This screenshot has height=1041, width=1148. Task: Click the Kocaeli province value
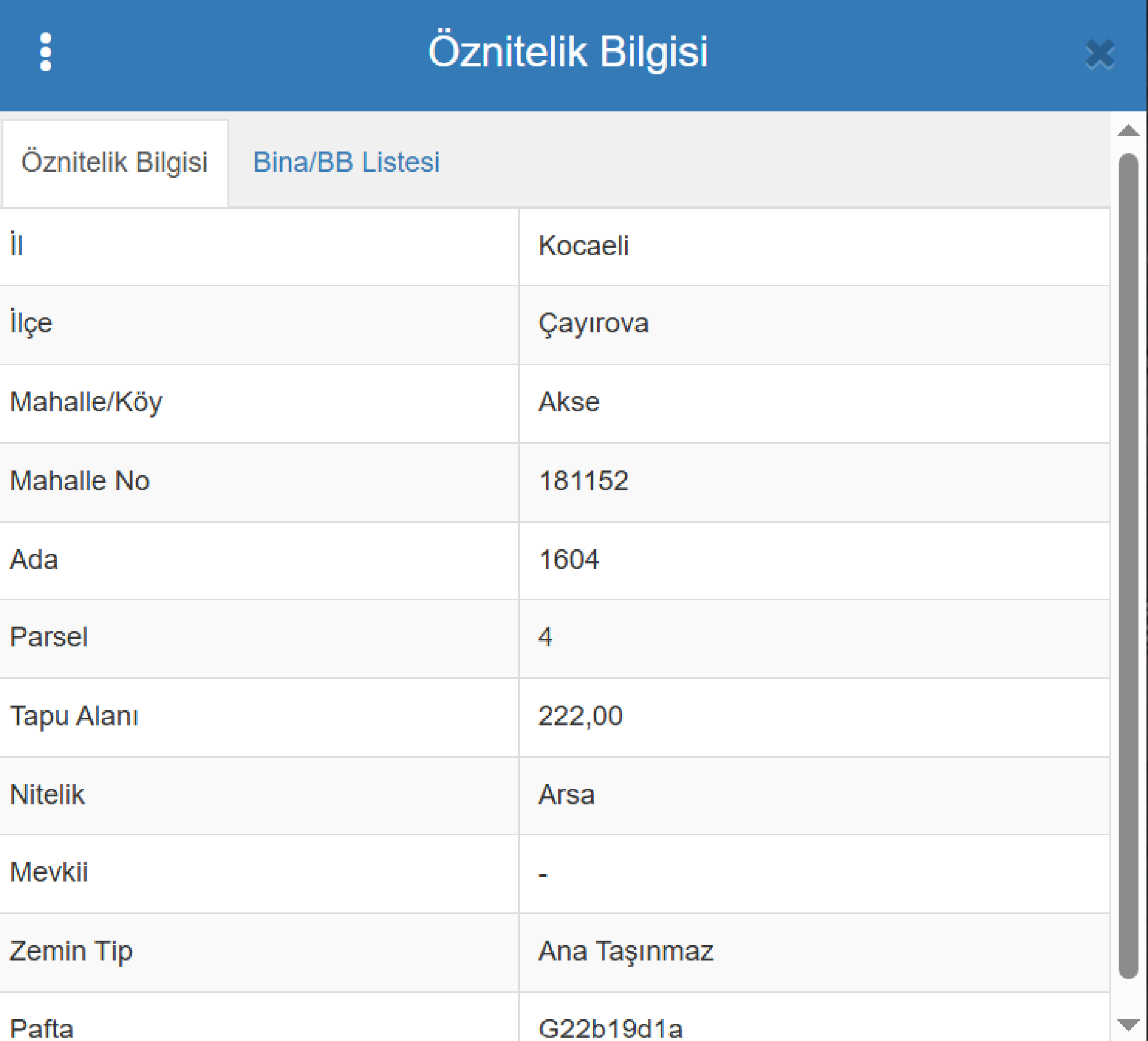[x=584, y=246]
